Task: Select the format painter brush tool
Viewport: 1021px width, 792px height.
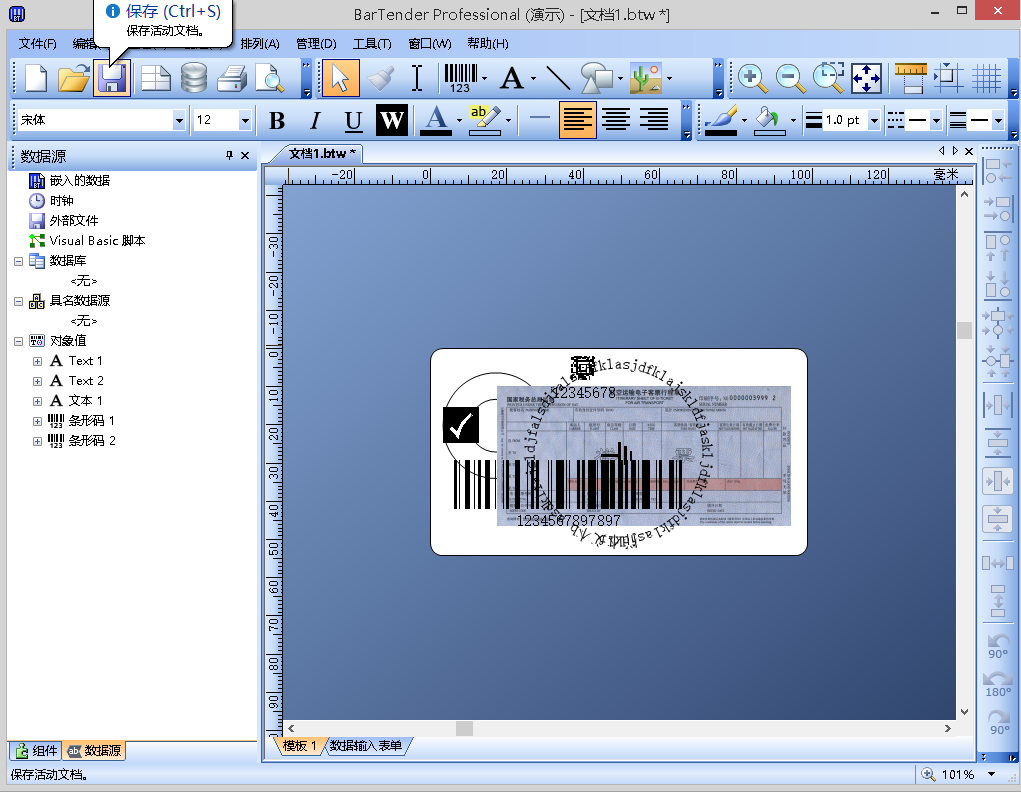Action: (x=380, y=78)
